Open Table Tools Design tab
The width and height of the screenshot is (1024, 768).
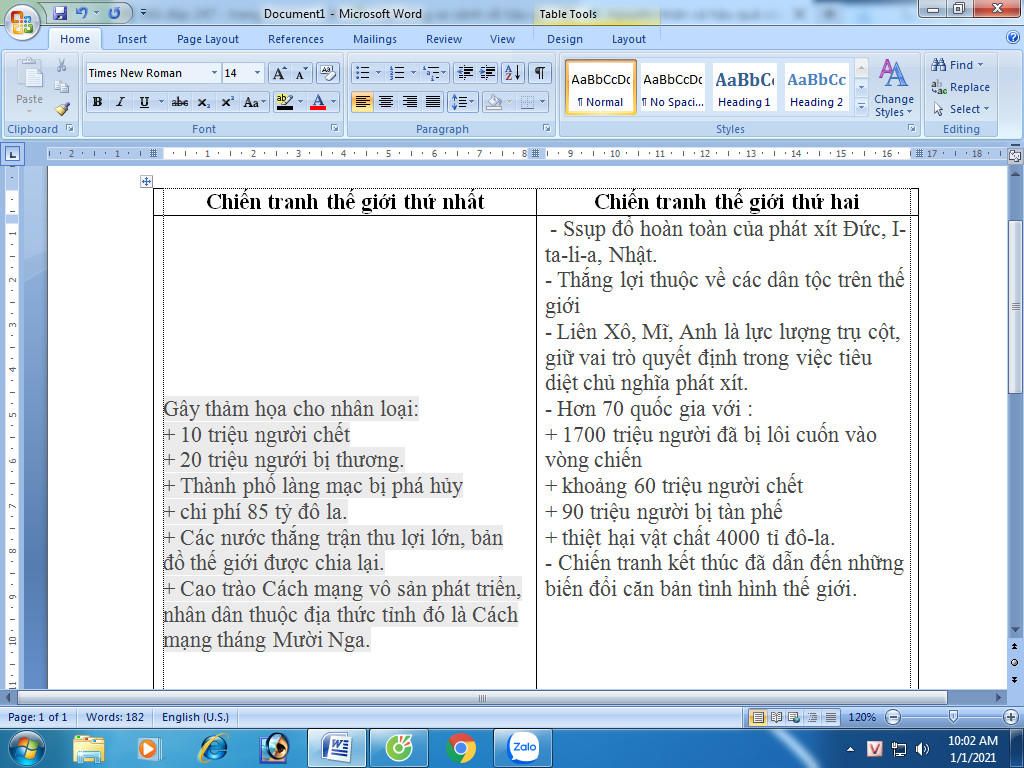click(x=565, y=39)
